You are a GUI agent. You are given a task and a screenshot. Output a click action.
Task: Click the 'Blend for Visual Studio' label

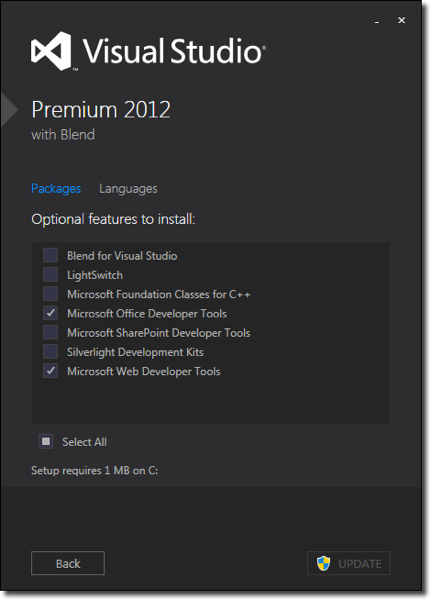pyautogui.click(x=122, y=256)
